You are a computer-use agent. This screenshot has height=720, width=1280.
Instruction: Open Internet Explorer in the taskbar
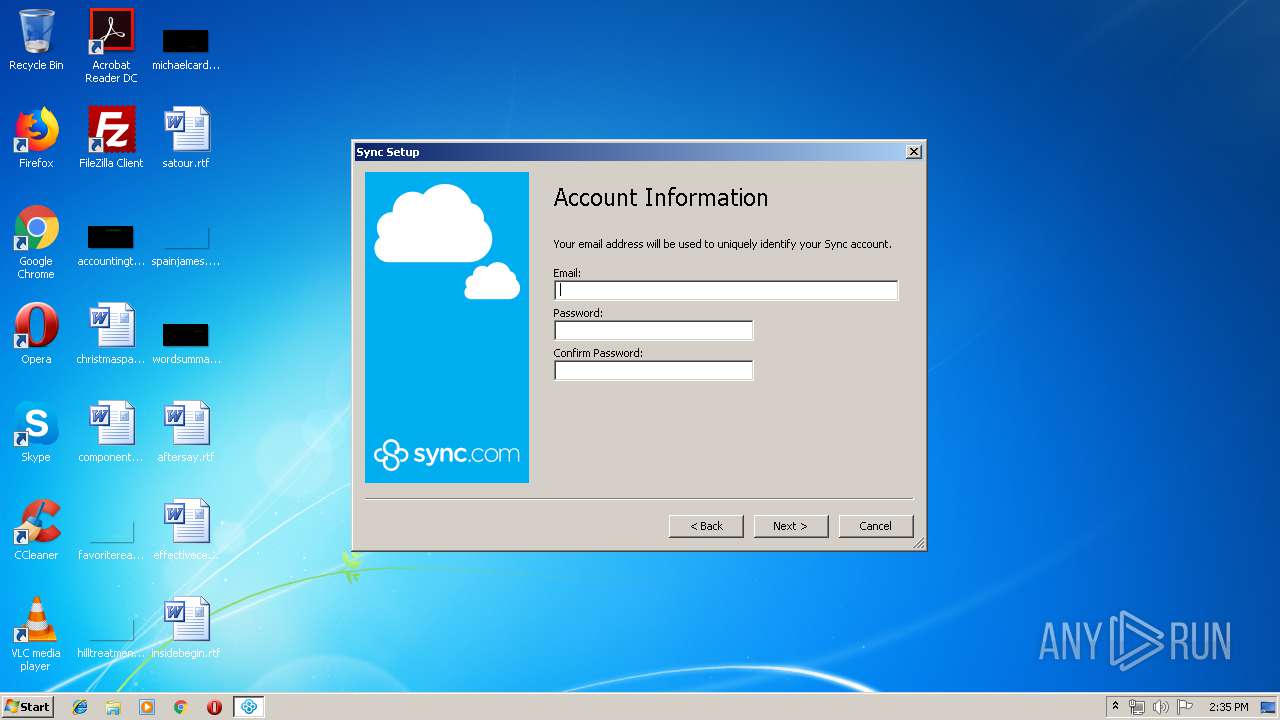pos(80,707)
